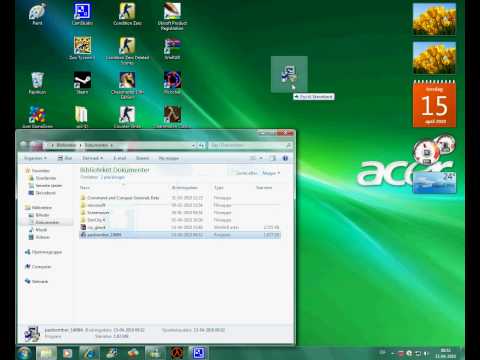Click the Brænd toolbar button
The width and height of the screenshot is (480, 360).
tap(142, 158)
